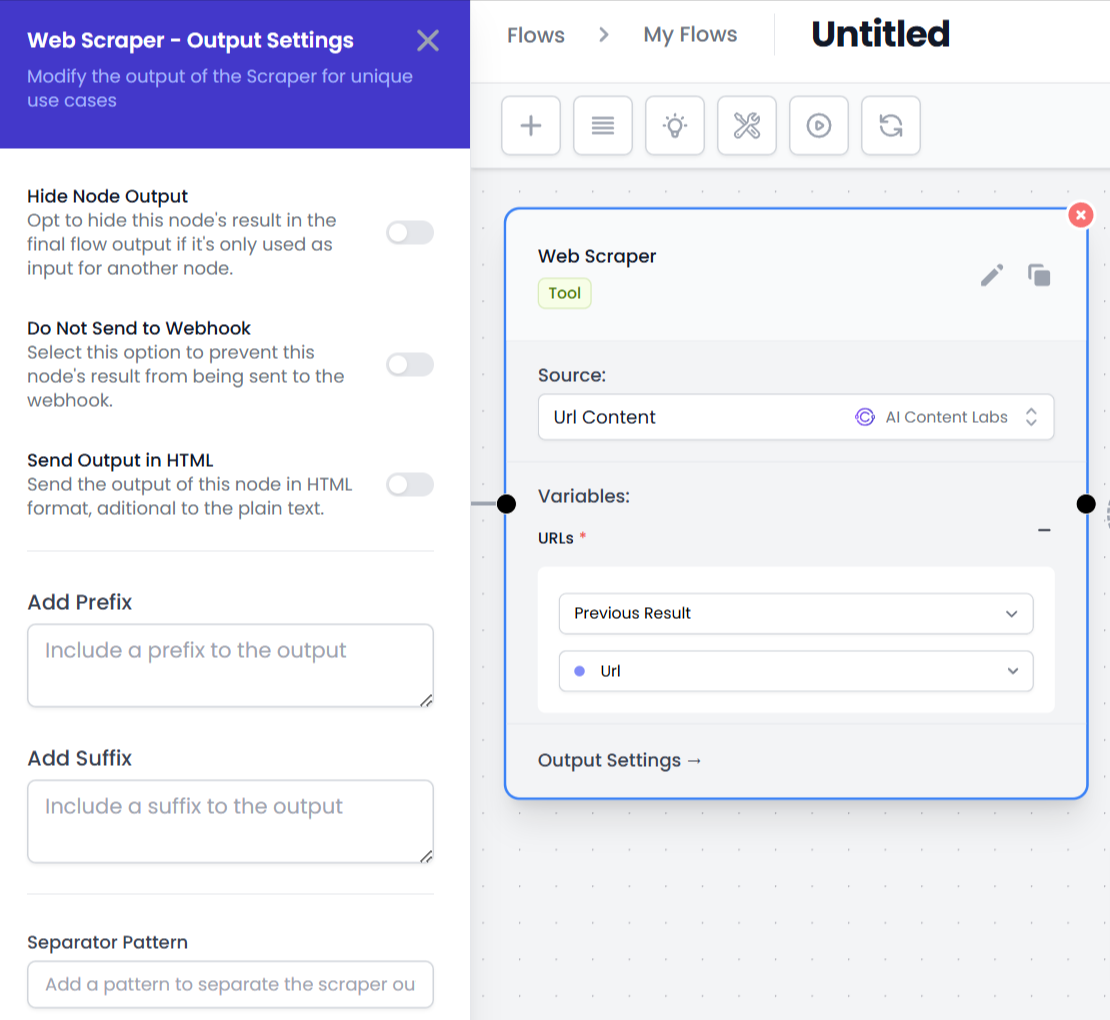This screenshot has height=1020, width=1110.
Task: Edit Web Scraper node name pencil icon
Action: [x=992, y=275]
